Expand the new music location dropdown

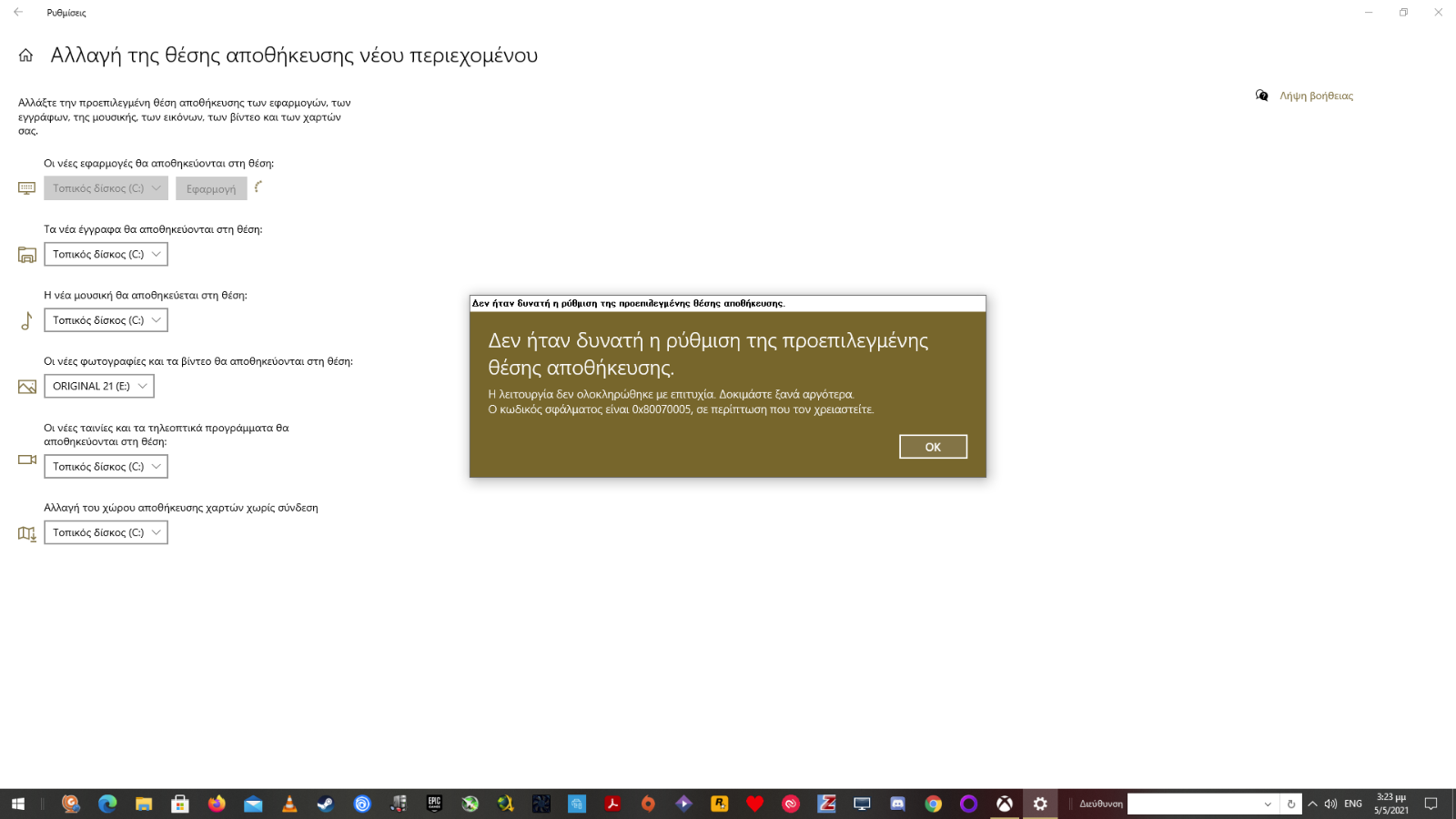[106, 320]
